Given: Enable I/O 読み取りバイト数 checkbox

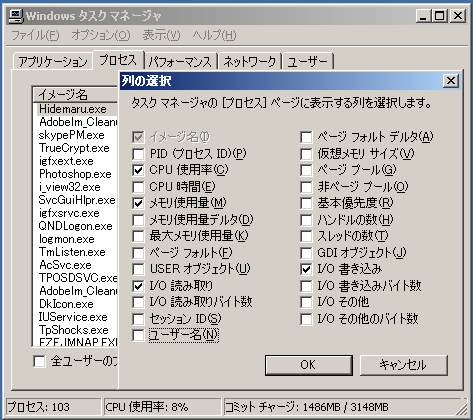Looking at the screenshot, I should coord(138,302).
